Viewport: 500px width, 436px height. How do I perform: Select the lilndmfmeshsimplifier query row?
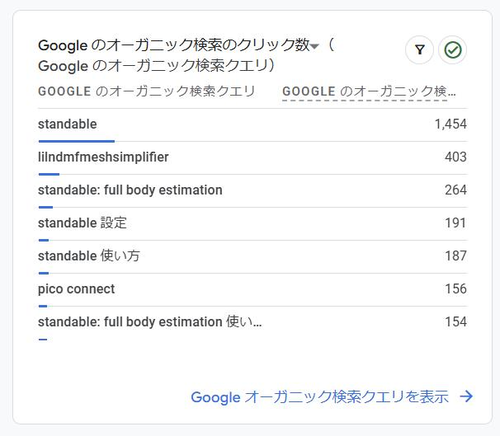pyautogui.click(x=252, y=157)
